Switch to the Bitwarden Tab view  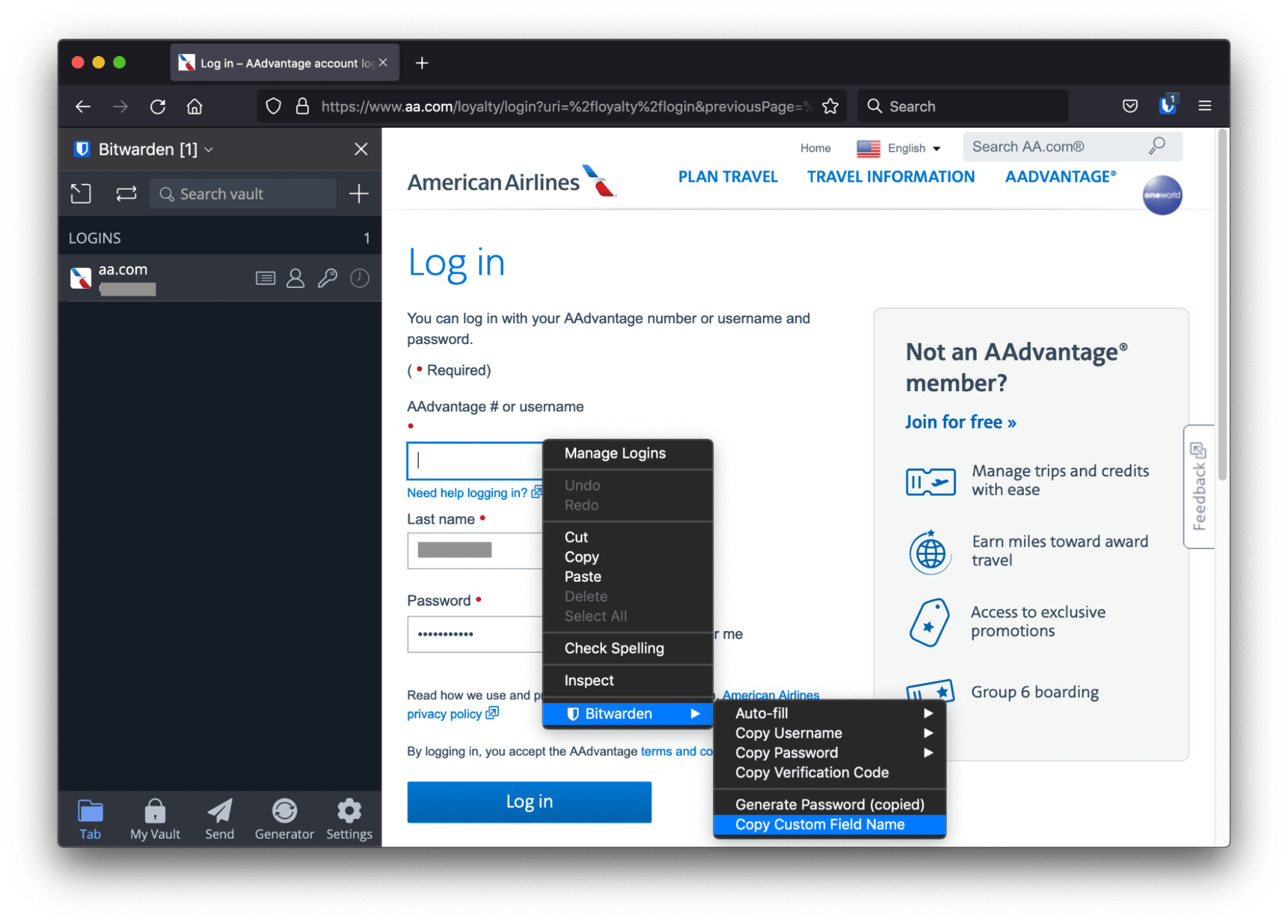tap(90, 820)
